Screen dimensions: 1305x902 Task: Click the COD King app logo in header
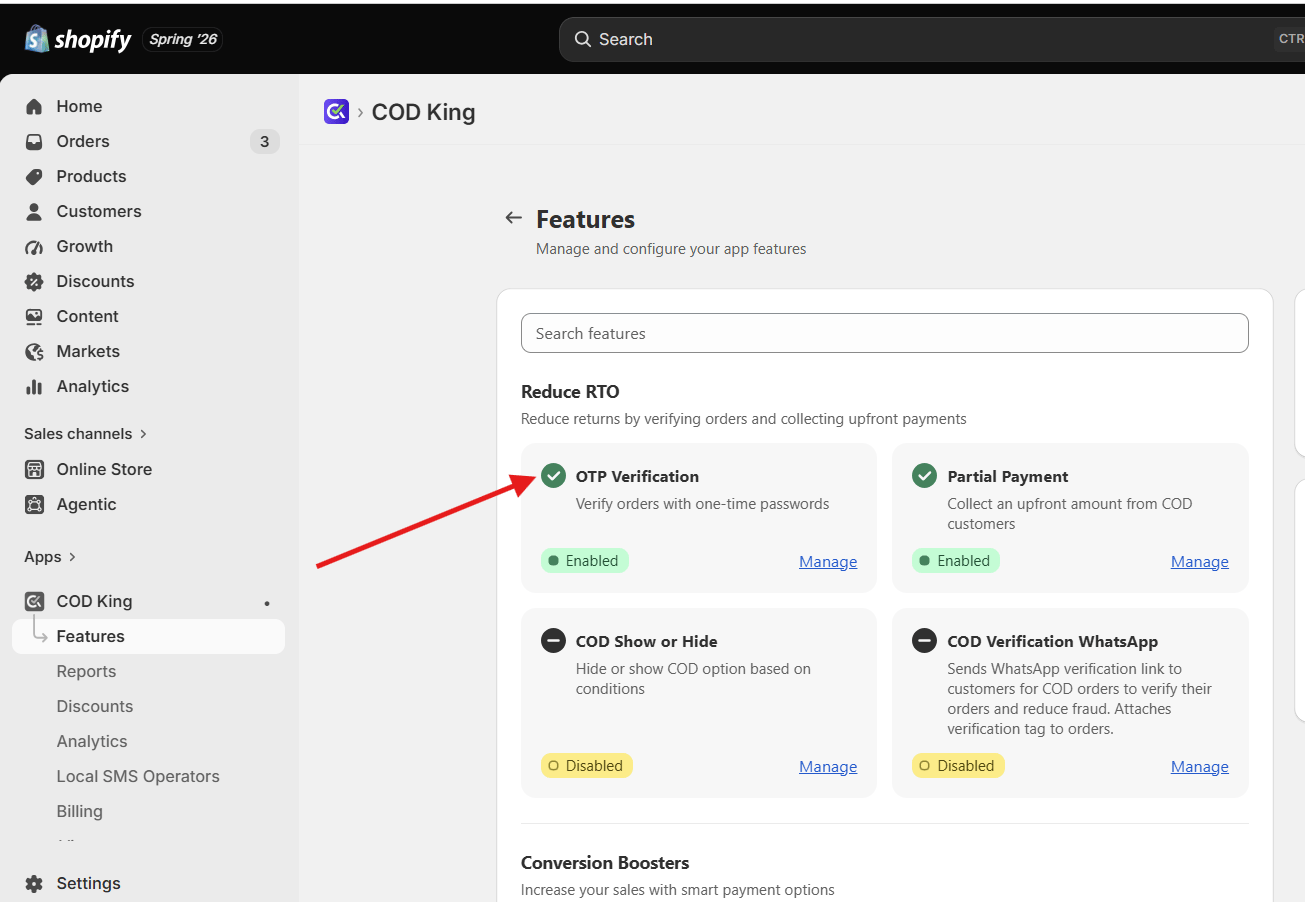pos(336,111)
